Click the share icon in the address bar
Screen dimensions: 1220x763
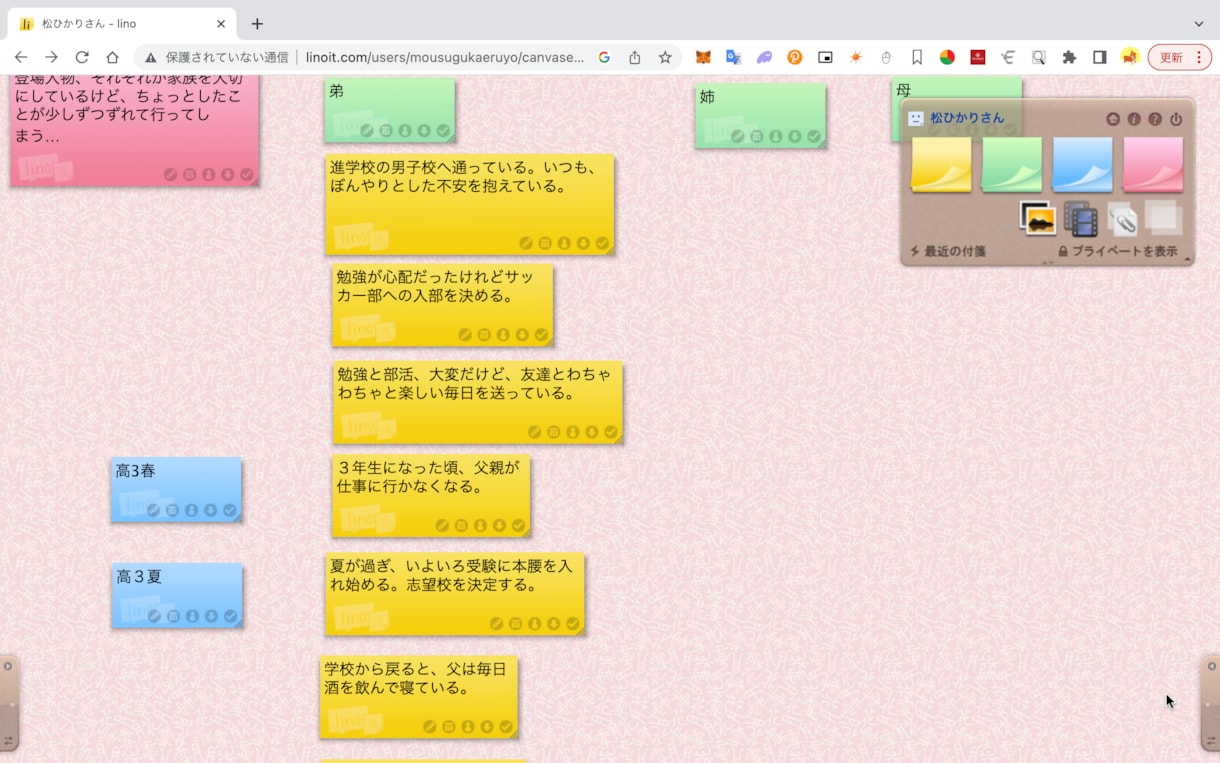point(635,57)
